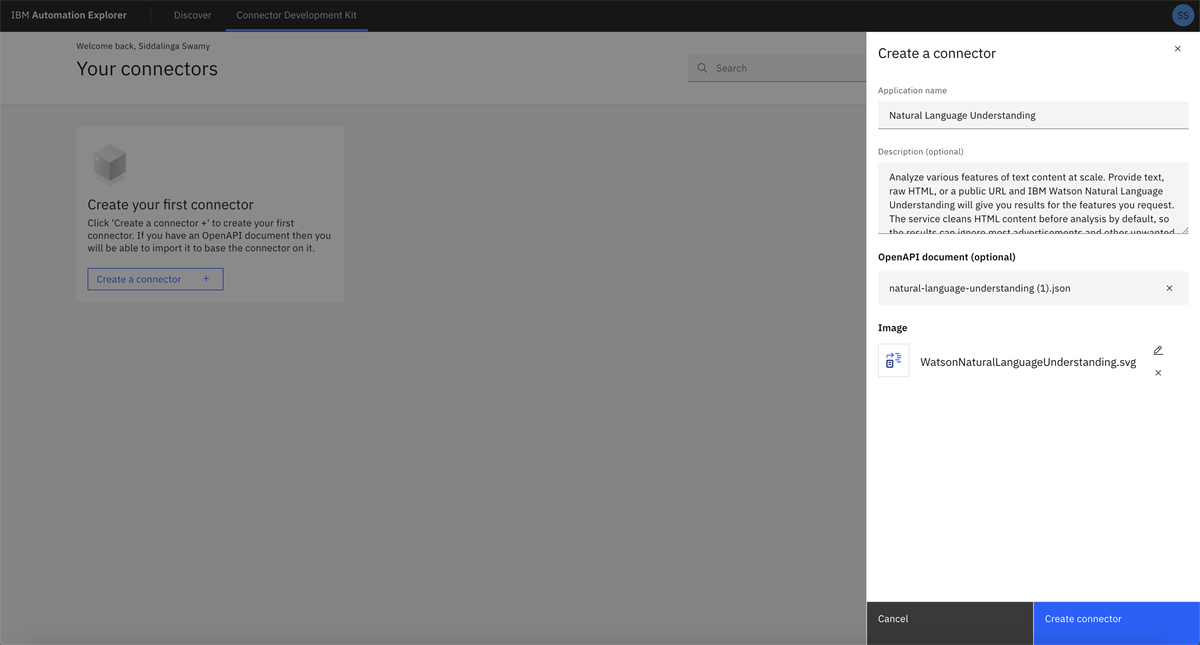The height and width of the screenshot is (645, 1200).
Task: Click the Your connectors heading
Action: point(147,69)
